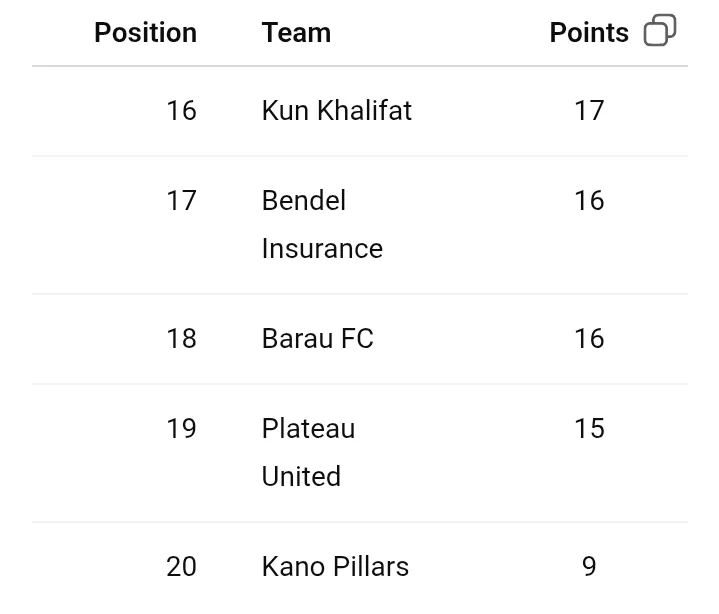Click position number 17
Screen dimensions: 719x614
click(x=181, y=200)
